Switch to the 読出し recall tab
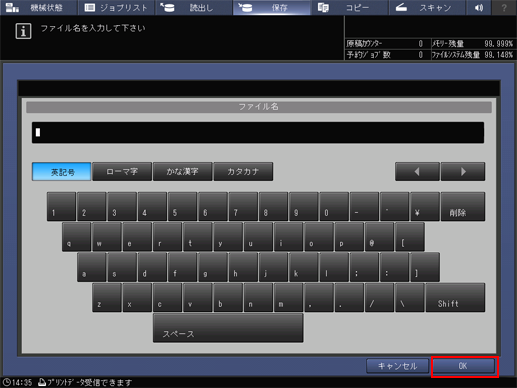The width and height of the screenshot is (517, 388). tap(194, 7)
